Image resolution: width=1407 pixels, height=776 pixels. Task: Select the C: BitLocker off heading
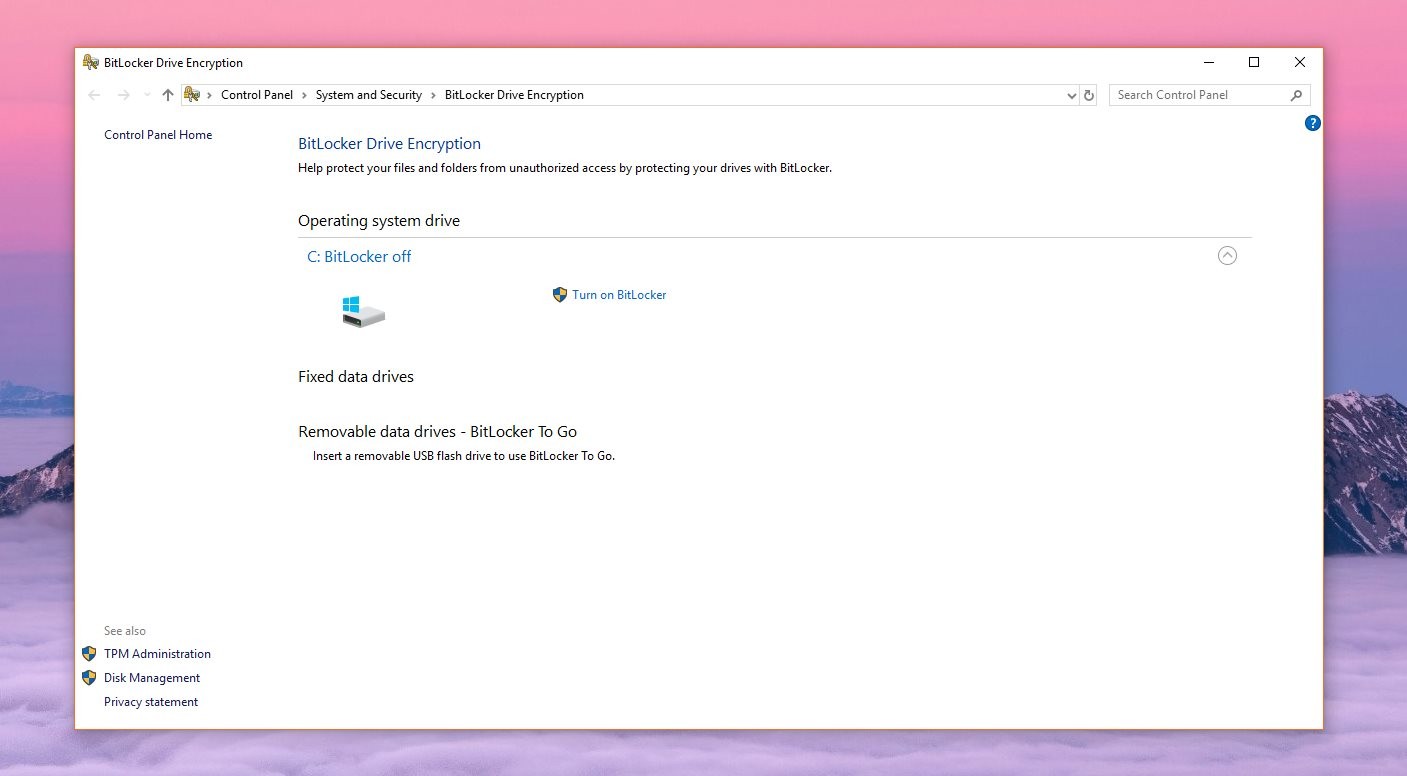point(359,257)
